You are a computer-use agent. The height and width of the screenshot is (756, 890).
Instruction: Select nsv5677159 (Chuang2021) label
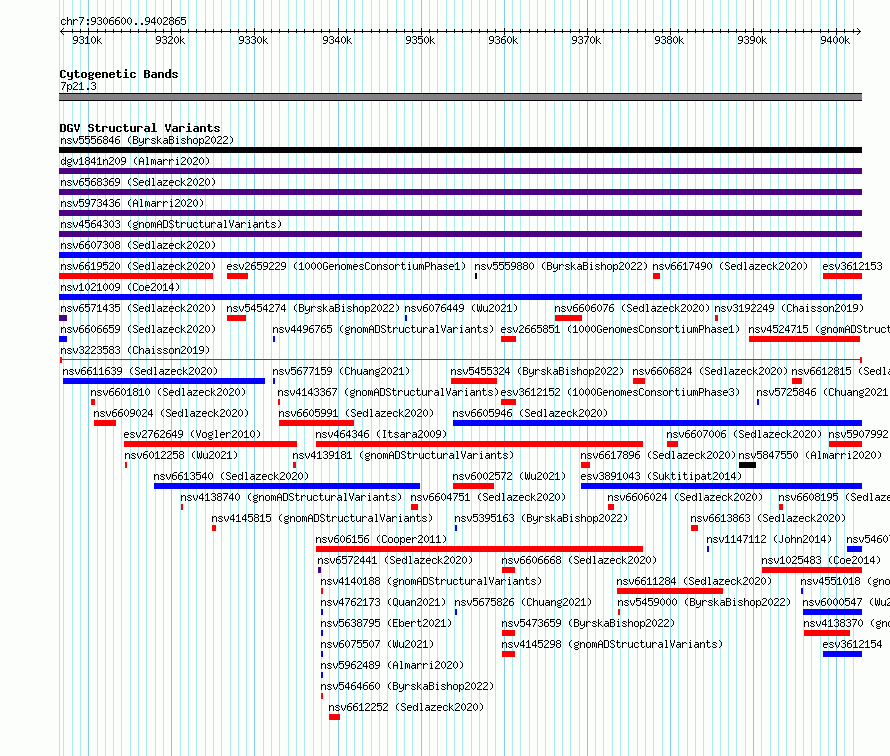(341, 371)
